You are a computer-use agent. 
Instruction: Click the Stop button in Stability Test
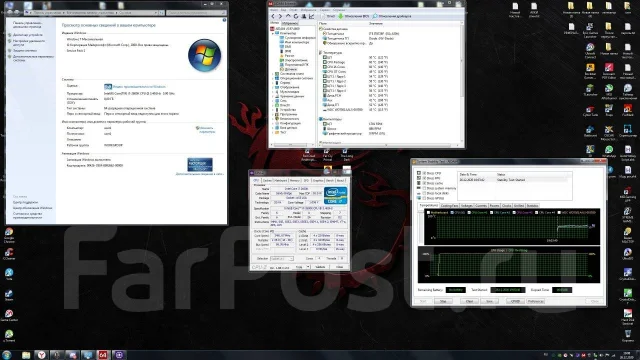(443, 301)
